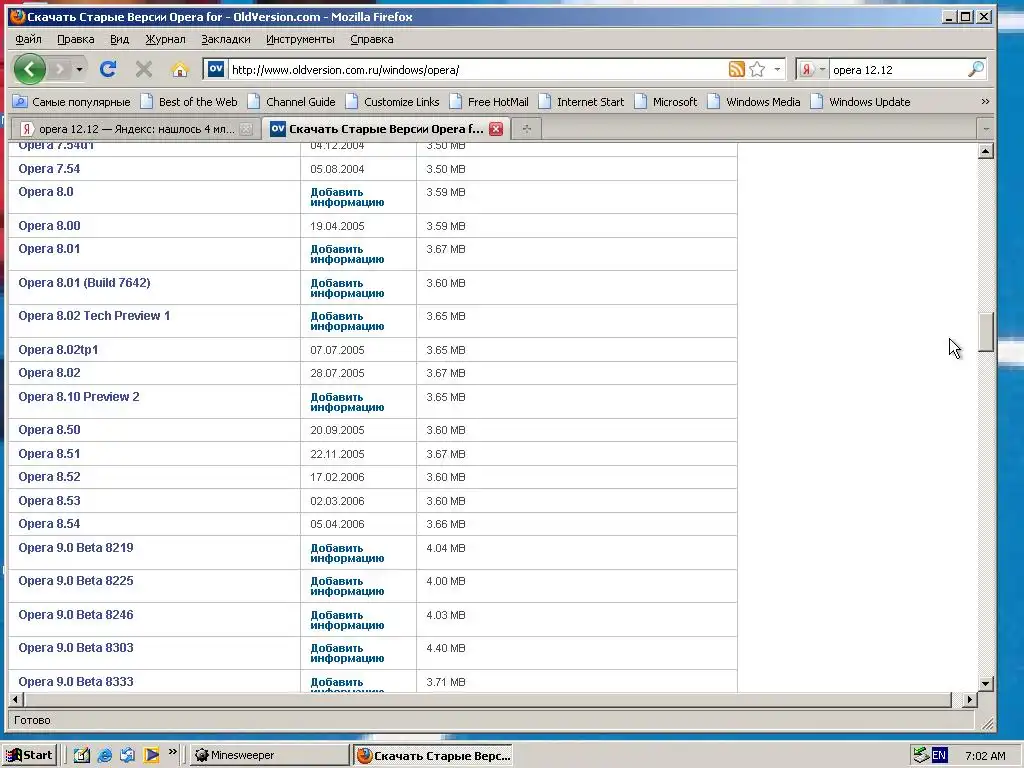Open Opera 8.01 (Build 7642) link
1024x768 pixels.
click(x=84, y=282)
